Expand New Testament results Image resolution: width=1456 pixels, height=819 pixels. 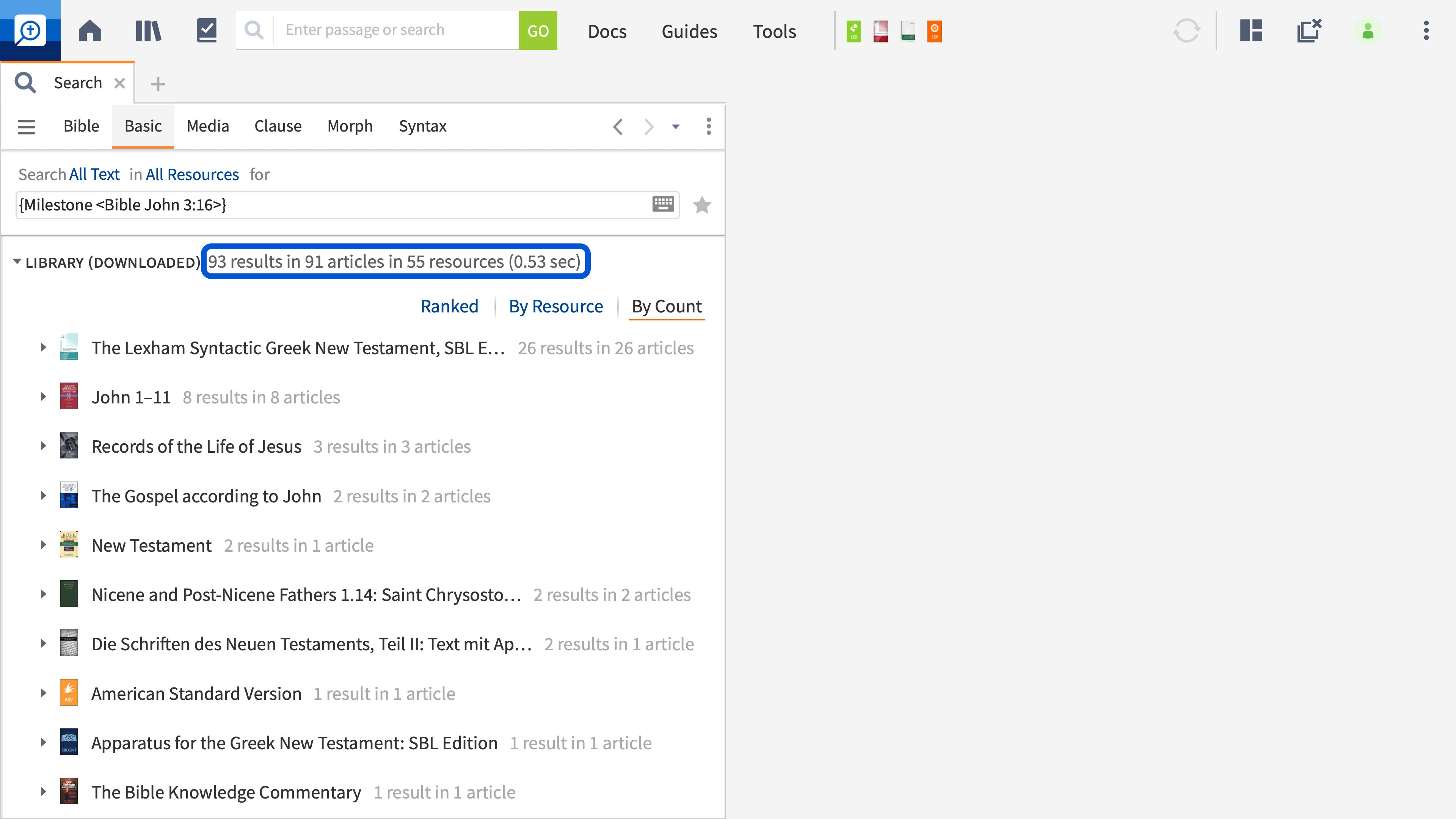(43, 545)
